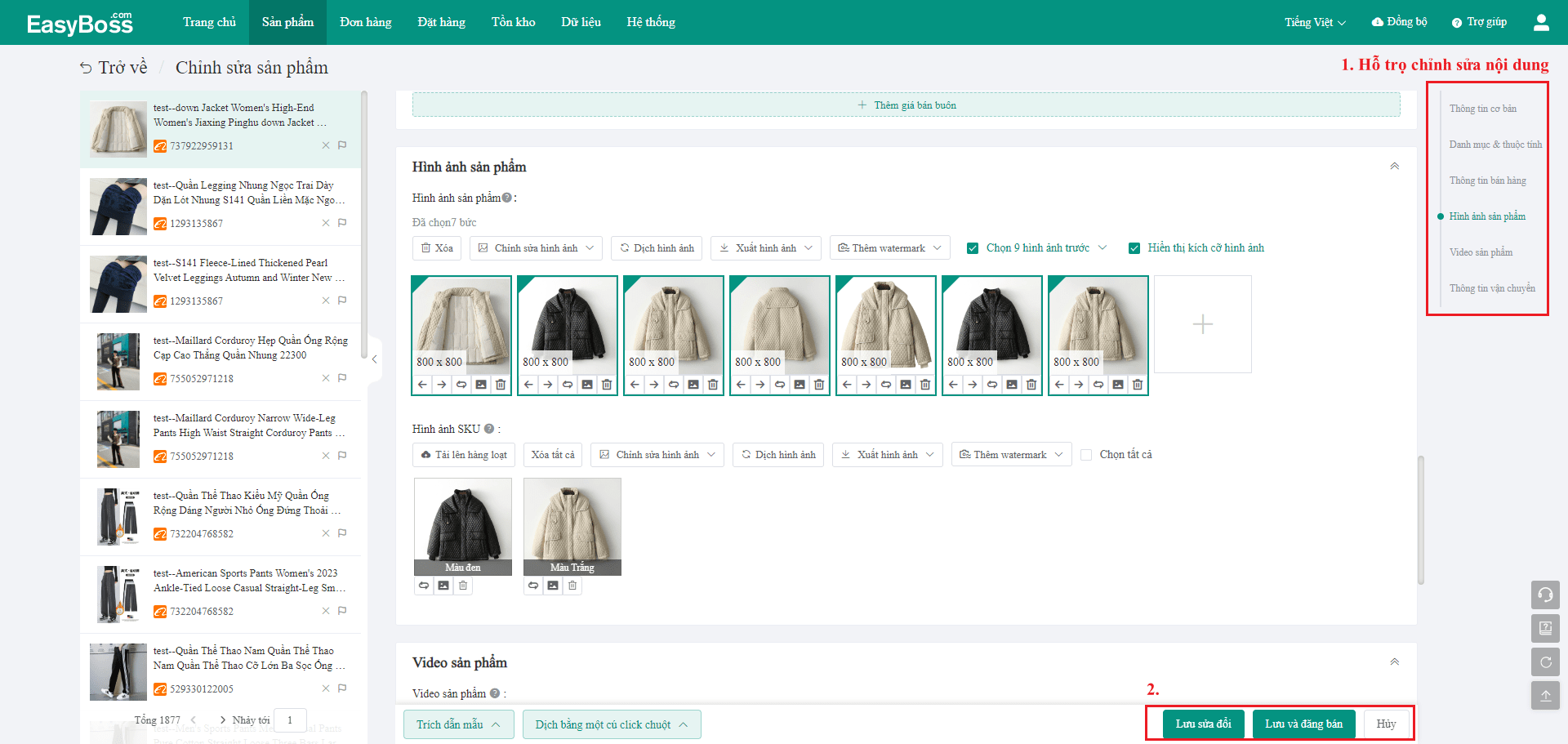
Task: Open product Thêm watermark dropdown
Action: [x=890, y=248]
